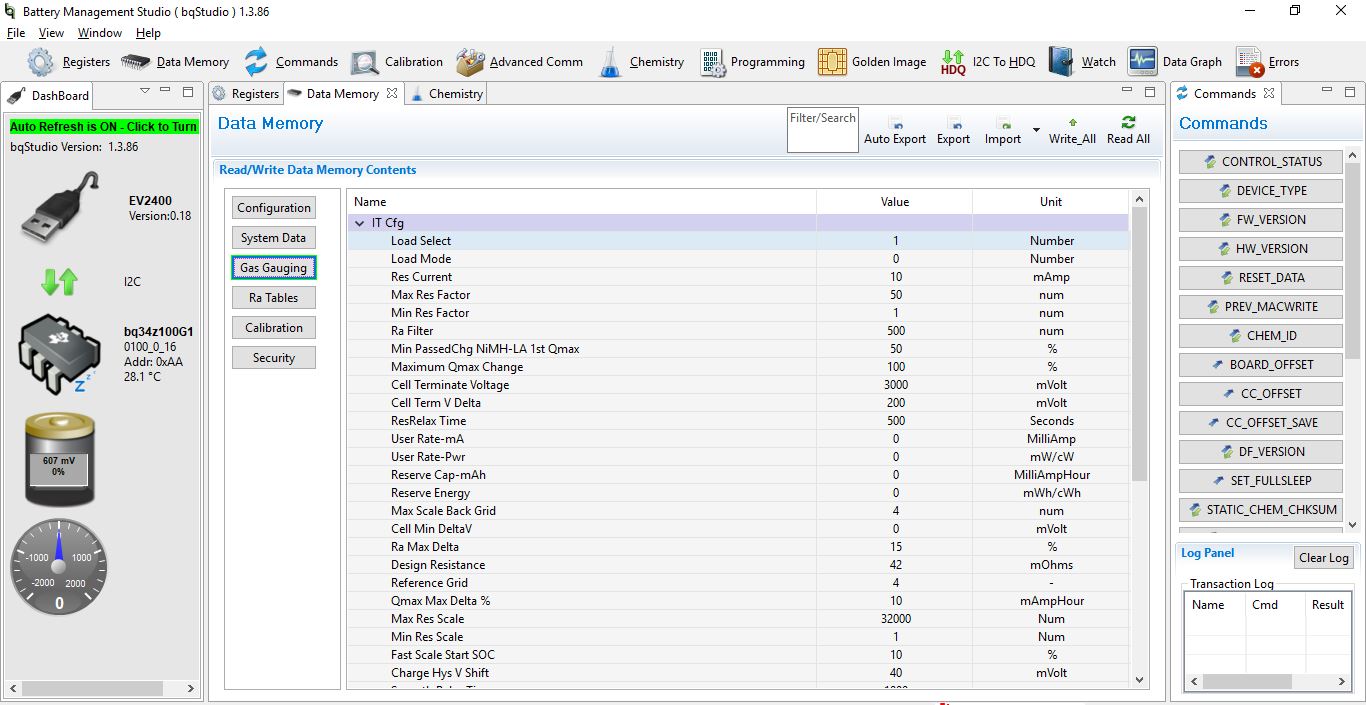Click the Commands toolbar icon

tap(256, 62)
